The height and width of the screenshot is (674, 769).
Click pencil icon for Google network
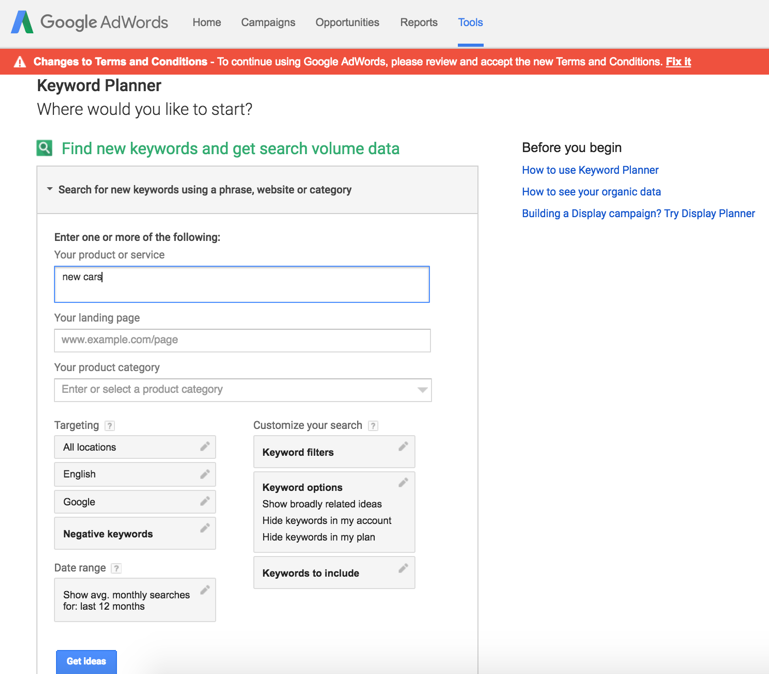coord(205,501)
